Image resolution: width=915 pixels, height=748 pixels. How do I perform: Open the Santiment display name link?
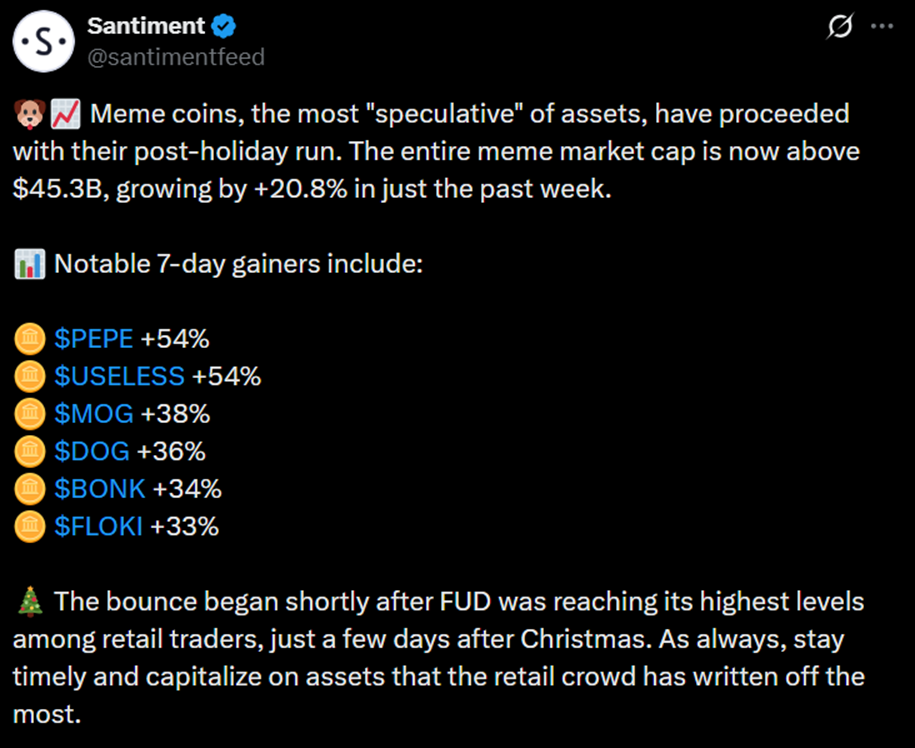(x=146, y=26)
